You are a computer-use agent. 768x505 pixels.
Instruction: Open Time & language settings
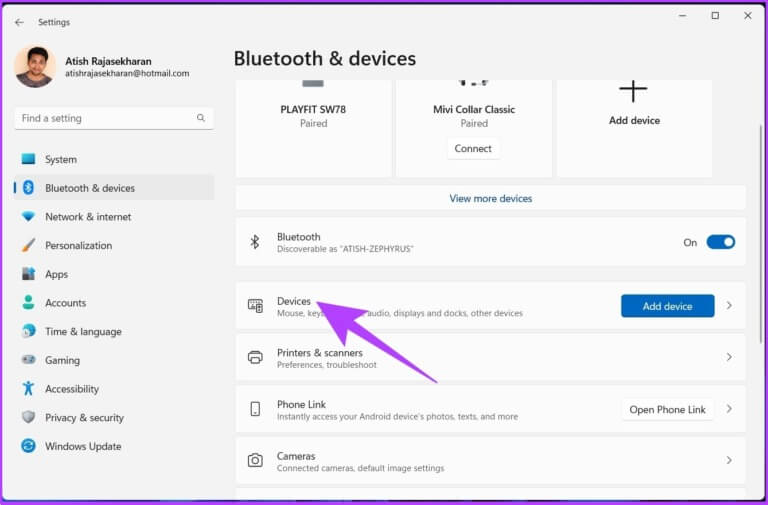tap(114, 331)
